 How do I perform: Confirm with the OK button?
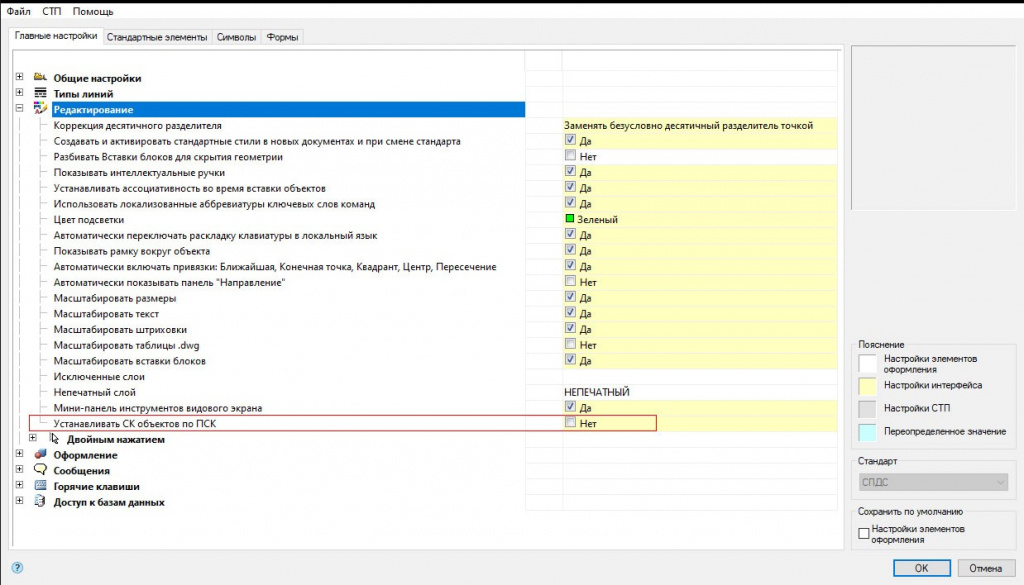click(921, 568)
